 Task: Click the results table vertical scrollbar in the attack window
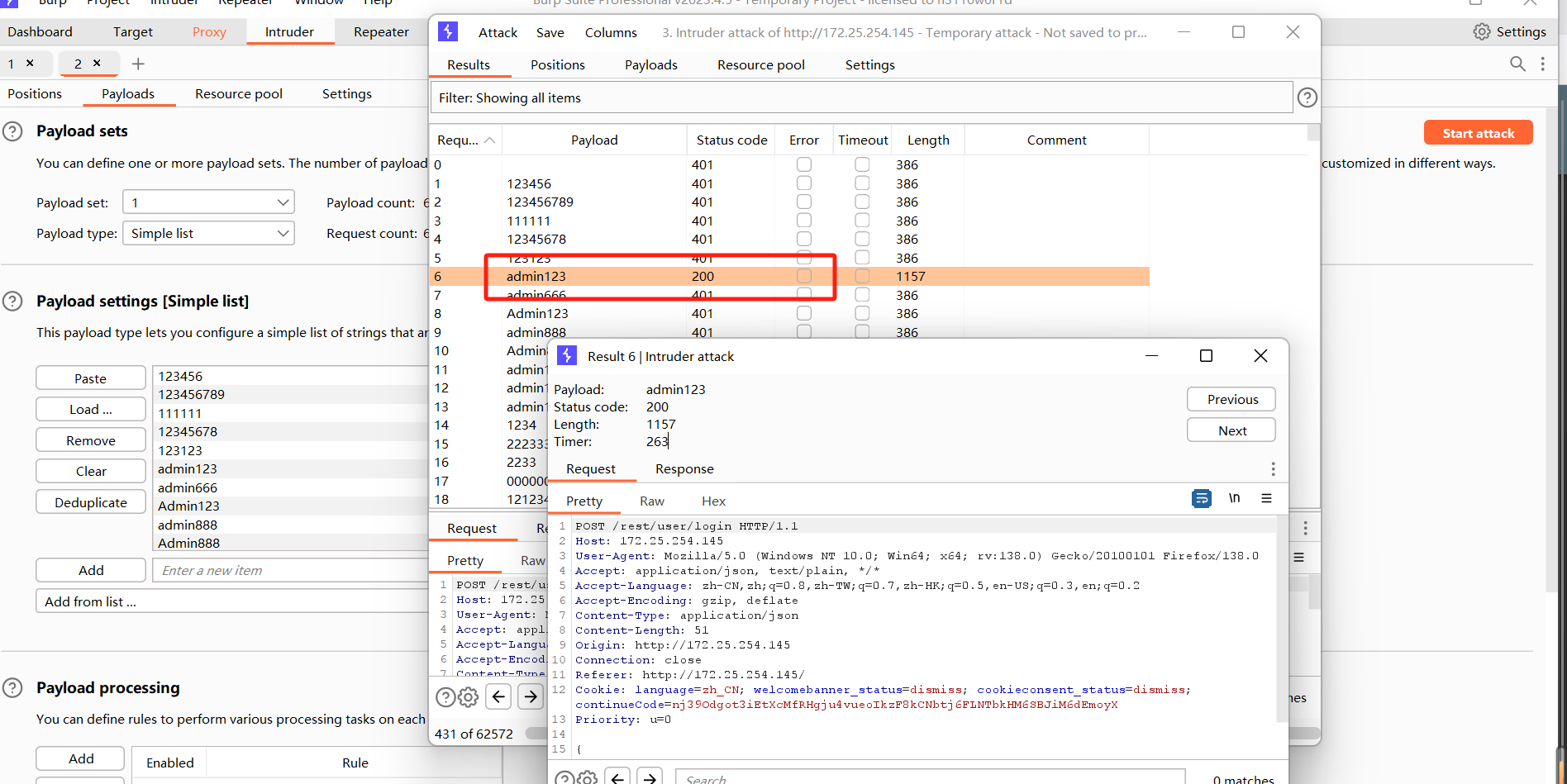coord(1313,133)
